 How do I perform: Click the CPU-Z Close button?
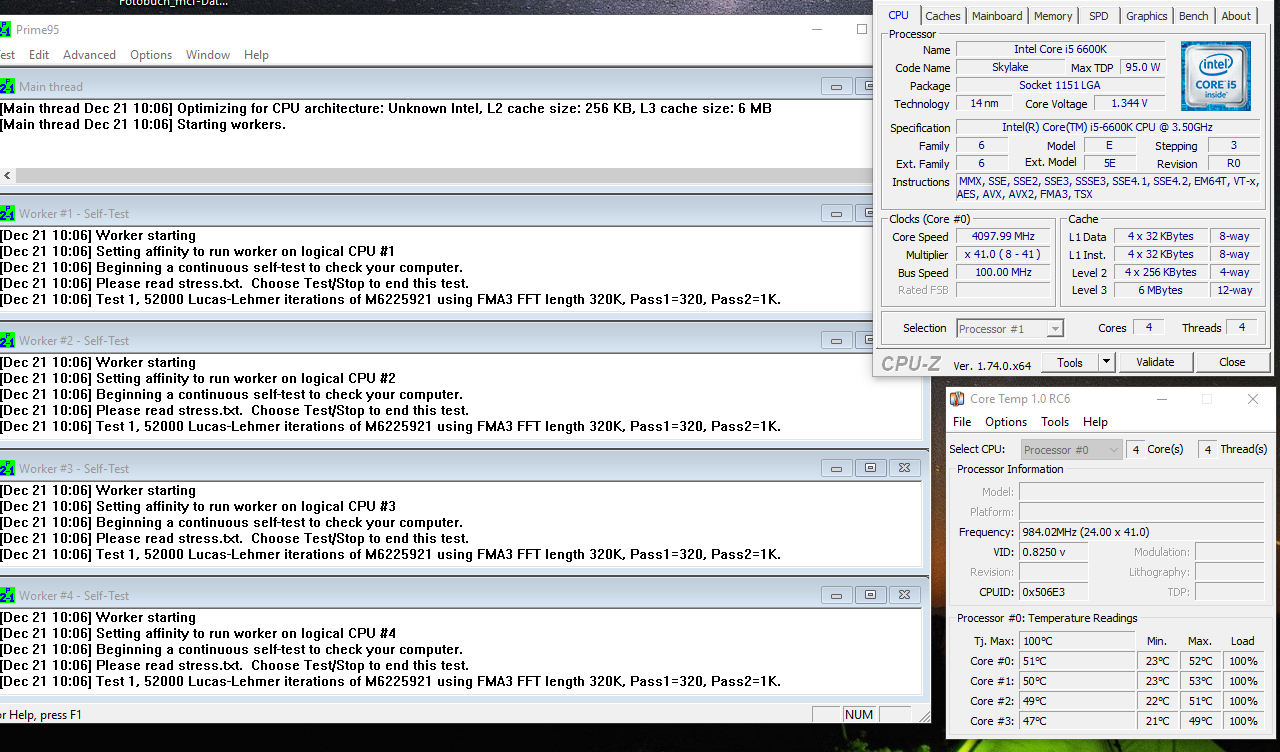(1232, 362)
